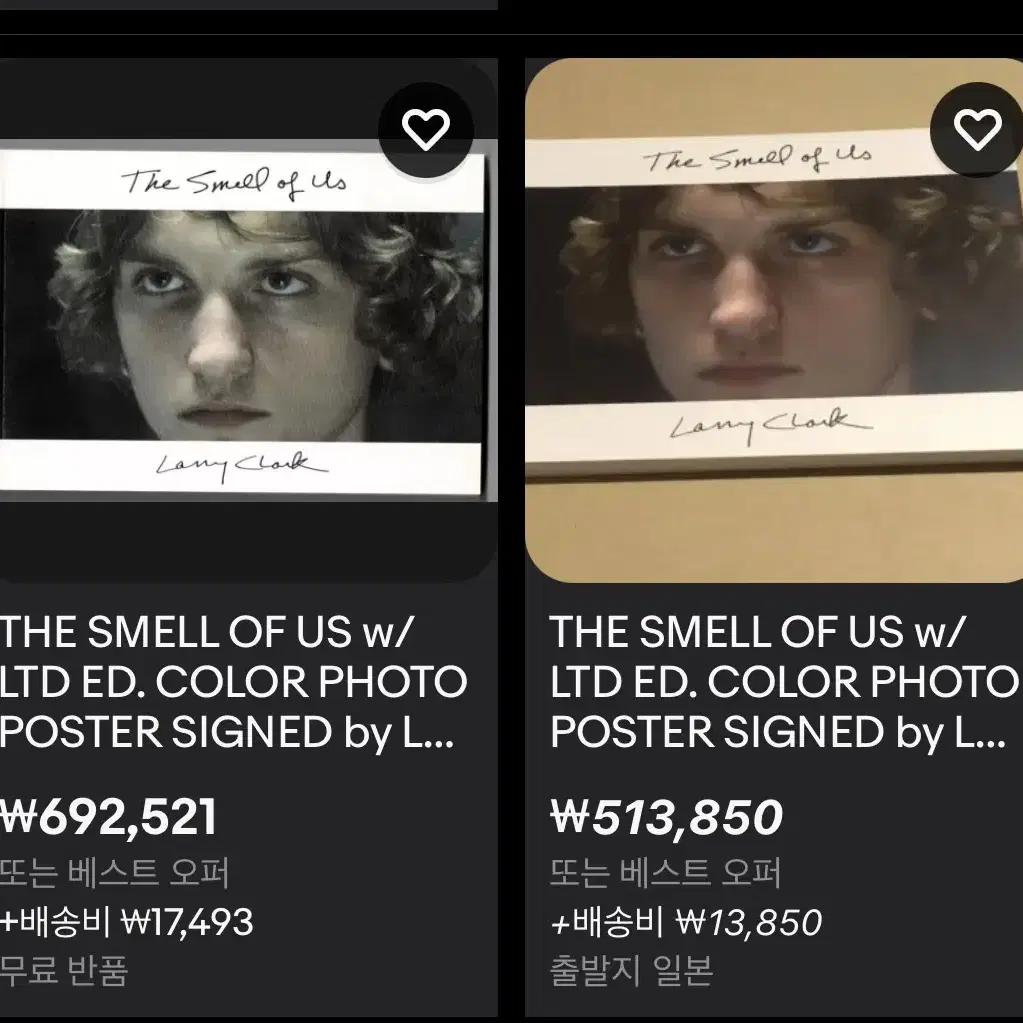Click the 출발지 일본 origin label
The height and width of the screenshot is (1023, 1023).
click(631, 971)
